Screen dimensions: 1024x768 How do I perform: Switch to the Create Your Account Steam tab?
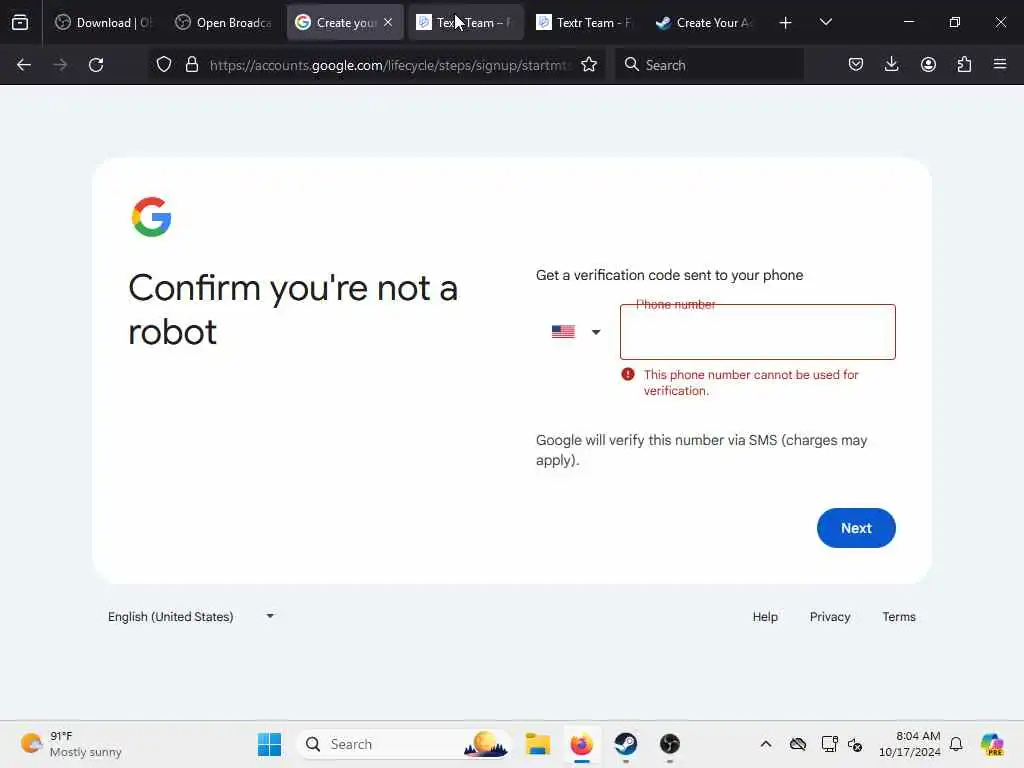point(705,22)
